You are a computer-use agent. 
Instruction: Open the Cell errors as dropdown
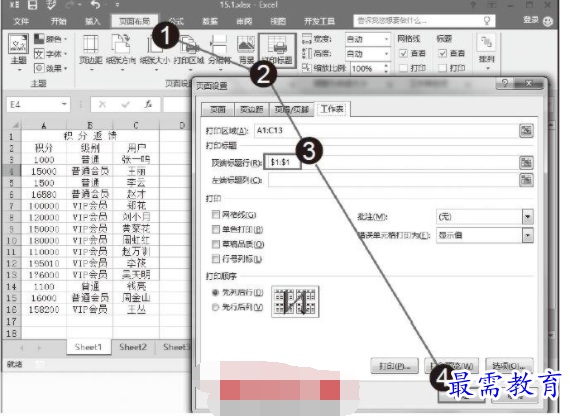coord(527,235)
